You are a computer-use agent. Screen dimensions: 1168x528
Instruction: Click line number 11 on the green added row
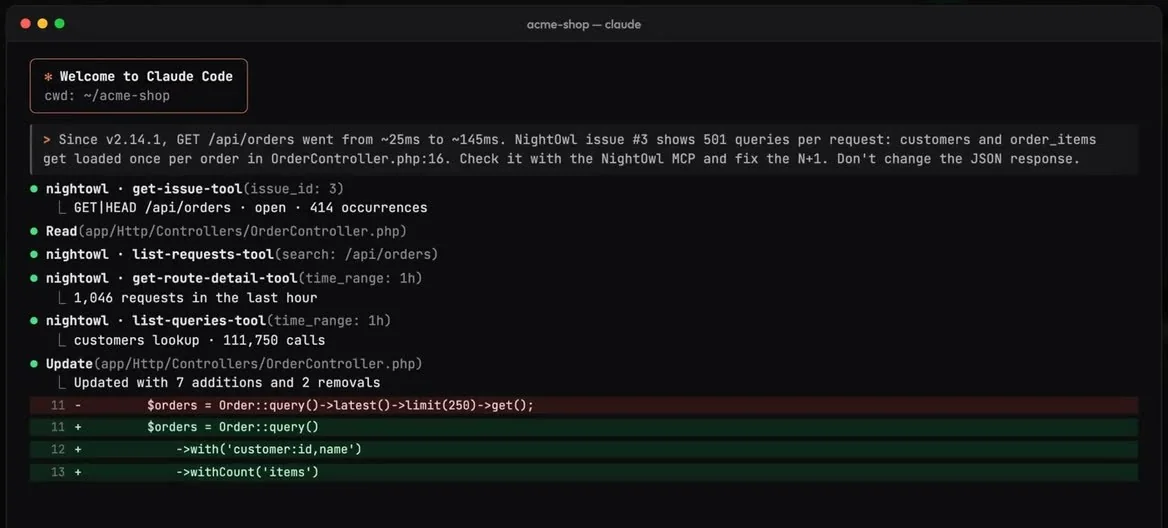[x=58, y=427]
